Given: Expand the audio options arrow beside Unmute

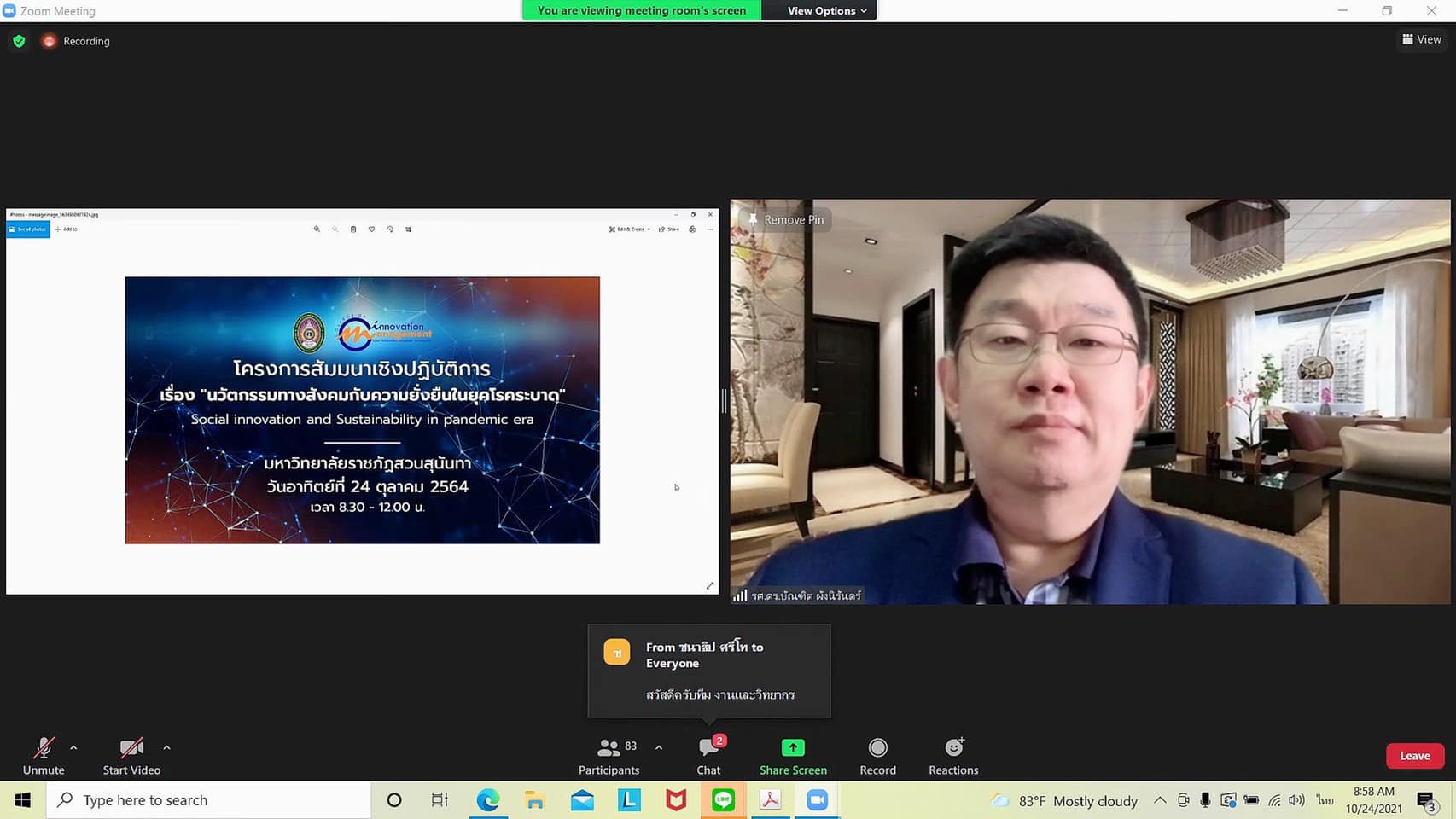Looking at the screenshot, I should click(x=73, y=747).
